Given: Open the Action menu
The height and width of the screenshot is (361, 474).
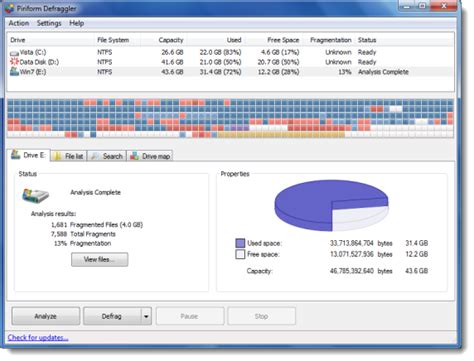Looking at the screenshot, I should 19,23.
